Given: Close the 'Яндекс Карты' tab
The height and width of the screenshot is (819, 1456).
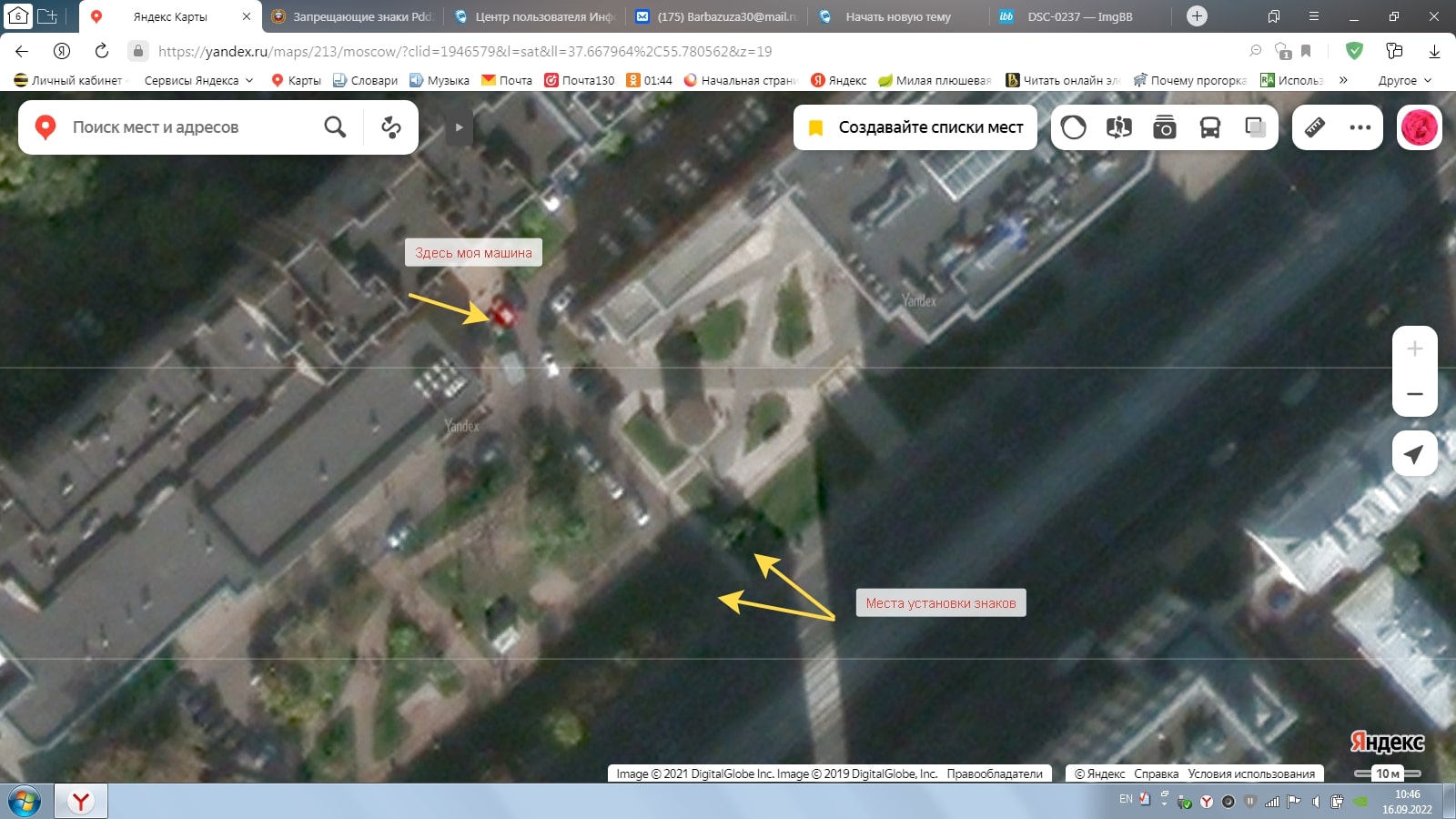Looking at the screenshot, I should 247,16.
